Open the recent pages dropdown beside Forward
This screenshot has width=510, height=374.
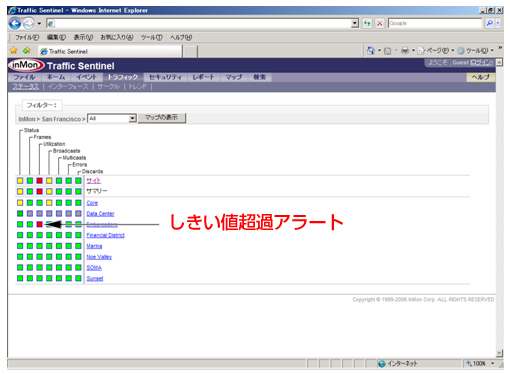coord(39,23)
